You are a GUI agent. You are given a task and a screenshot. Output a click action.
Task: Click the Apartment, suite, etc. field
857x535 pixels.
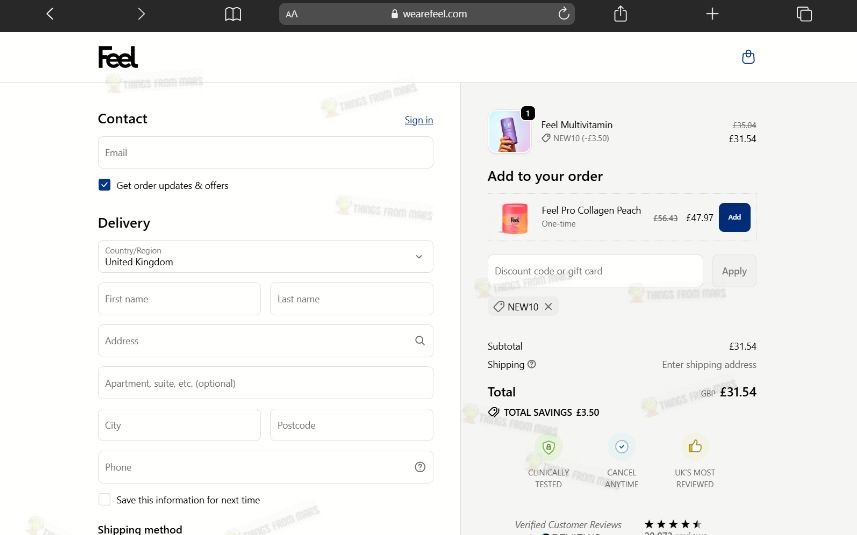coord(266,383)
